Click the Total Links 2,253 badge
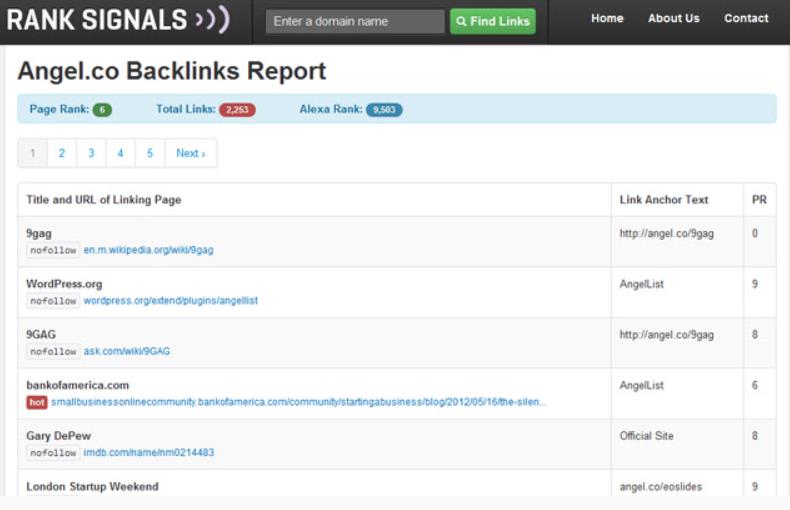The image size is (790, 510). click(237, 110)
